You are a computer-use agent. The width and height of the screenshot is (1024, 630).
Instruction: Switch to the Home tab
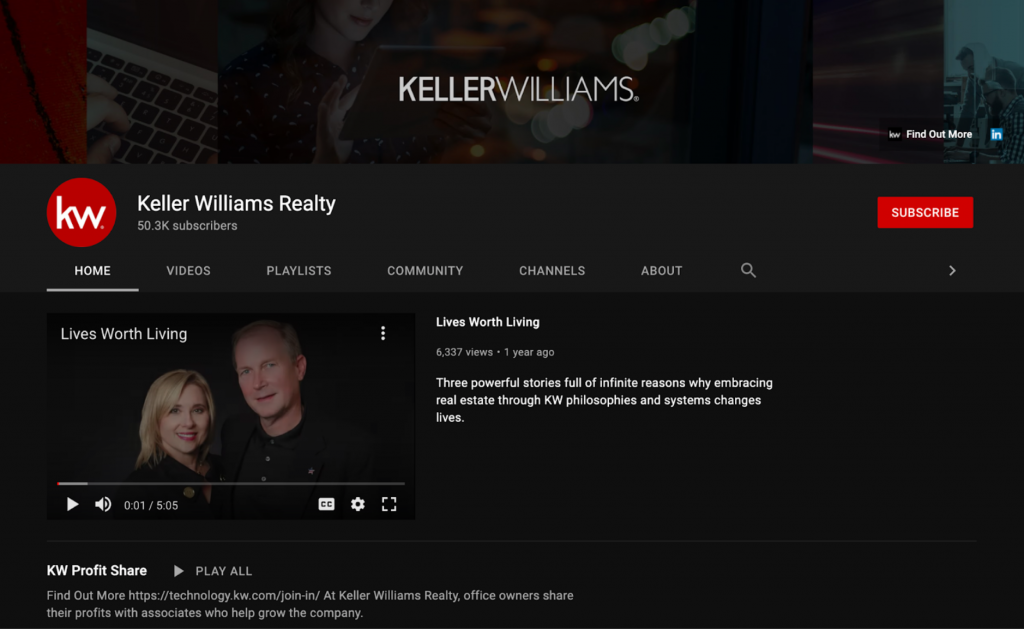[93, 270]
